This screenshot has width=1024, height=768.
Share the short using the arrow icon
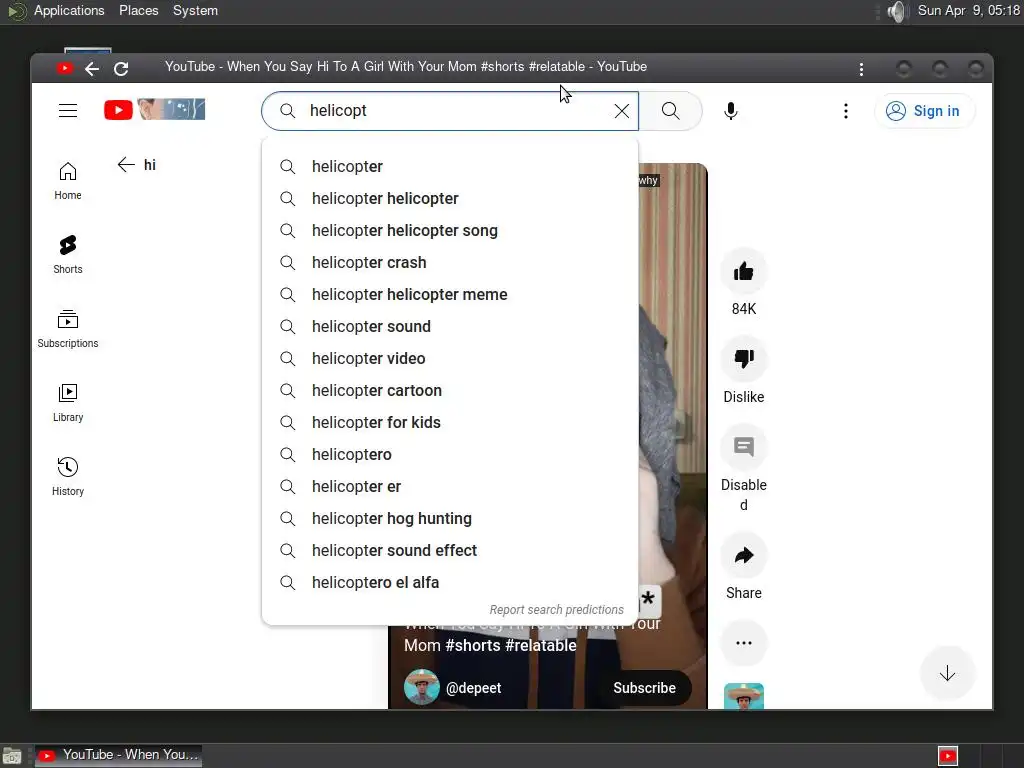[x=744, y=555]
